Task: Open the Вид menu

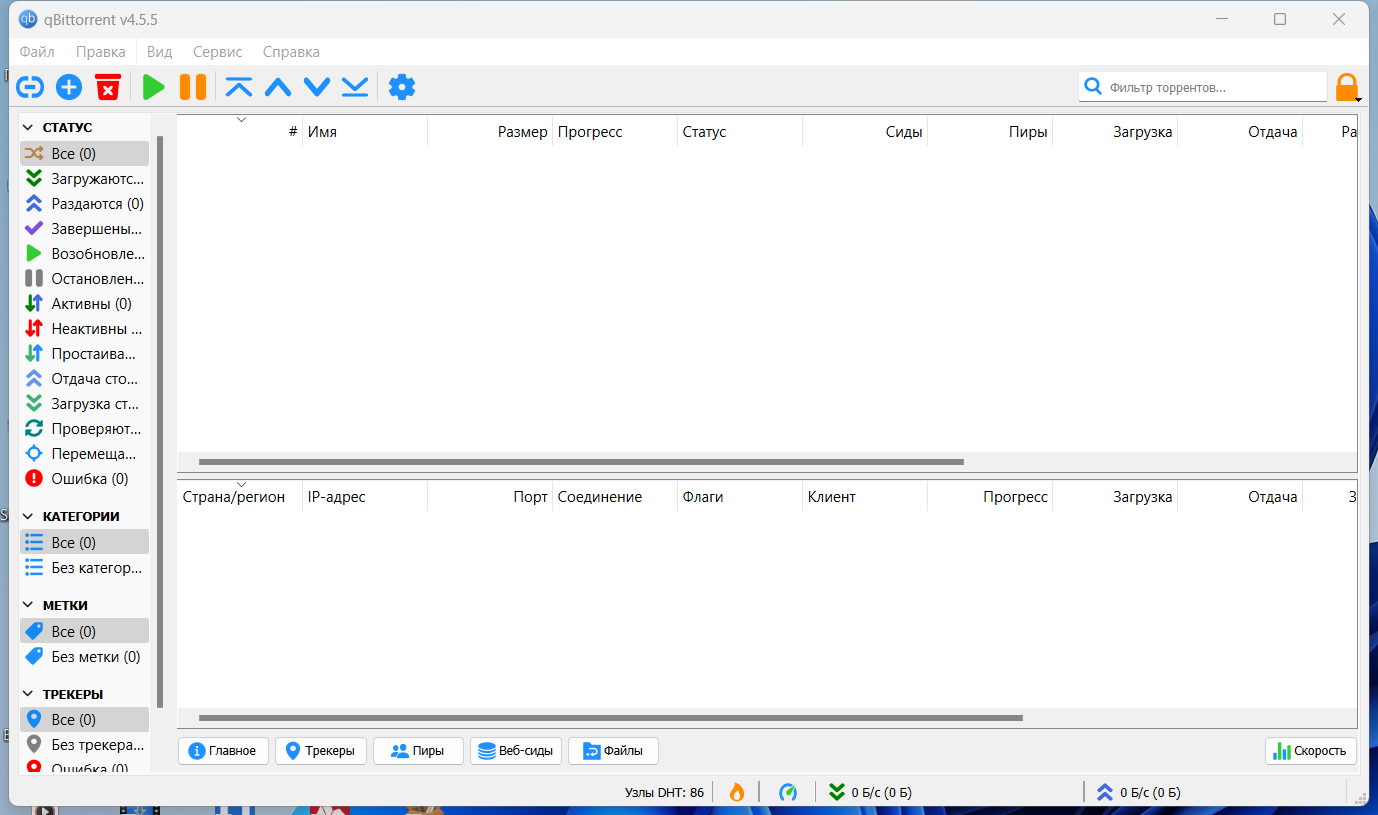Action: 159,52
